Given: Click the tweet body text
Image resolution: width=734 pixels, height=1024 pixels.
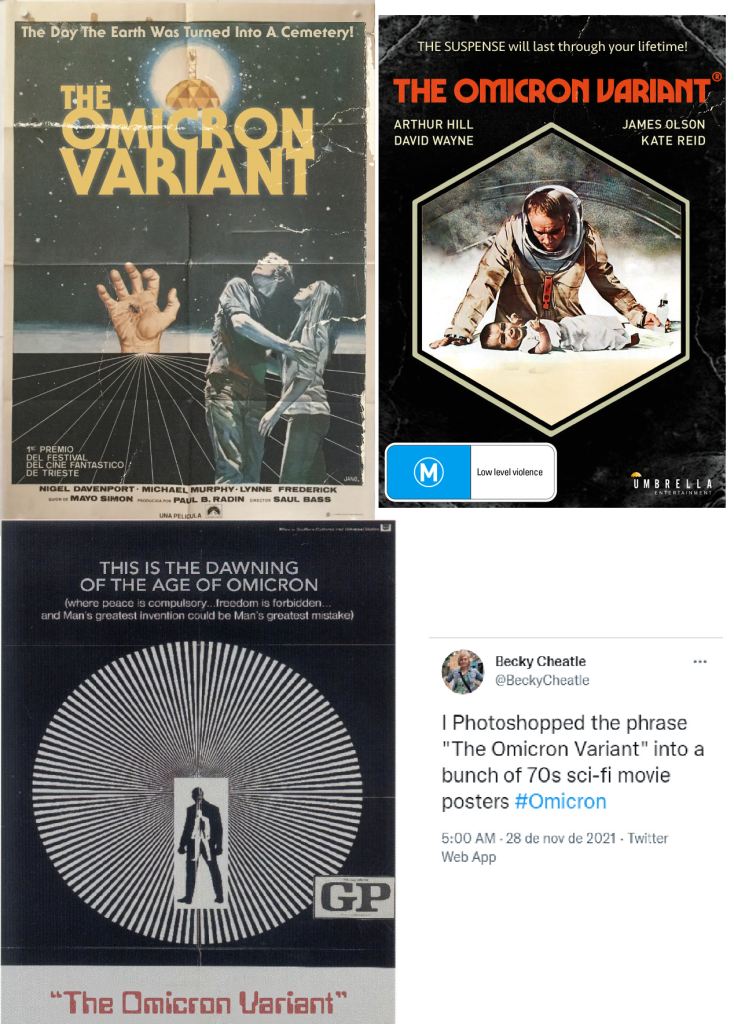Looking at the screenshot, I should click(x=573, y=762).
